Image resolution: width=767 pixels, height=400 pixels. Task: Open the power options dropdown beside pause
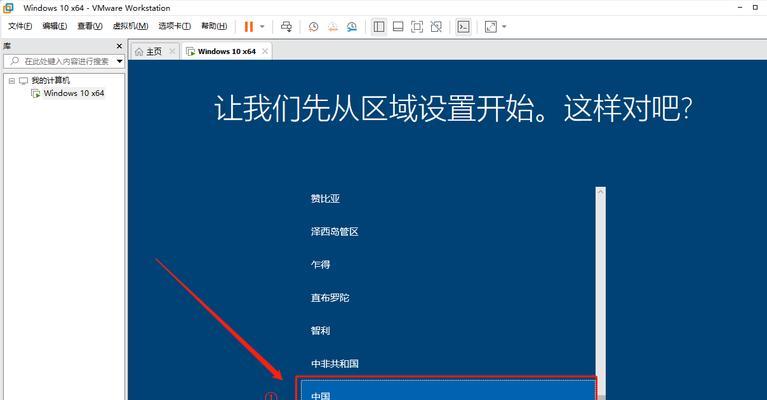[x=262, y=26]
